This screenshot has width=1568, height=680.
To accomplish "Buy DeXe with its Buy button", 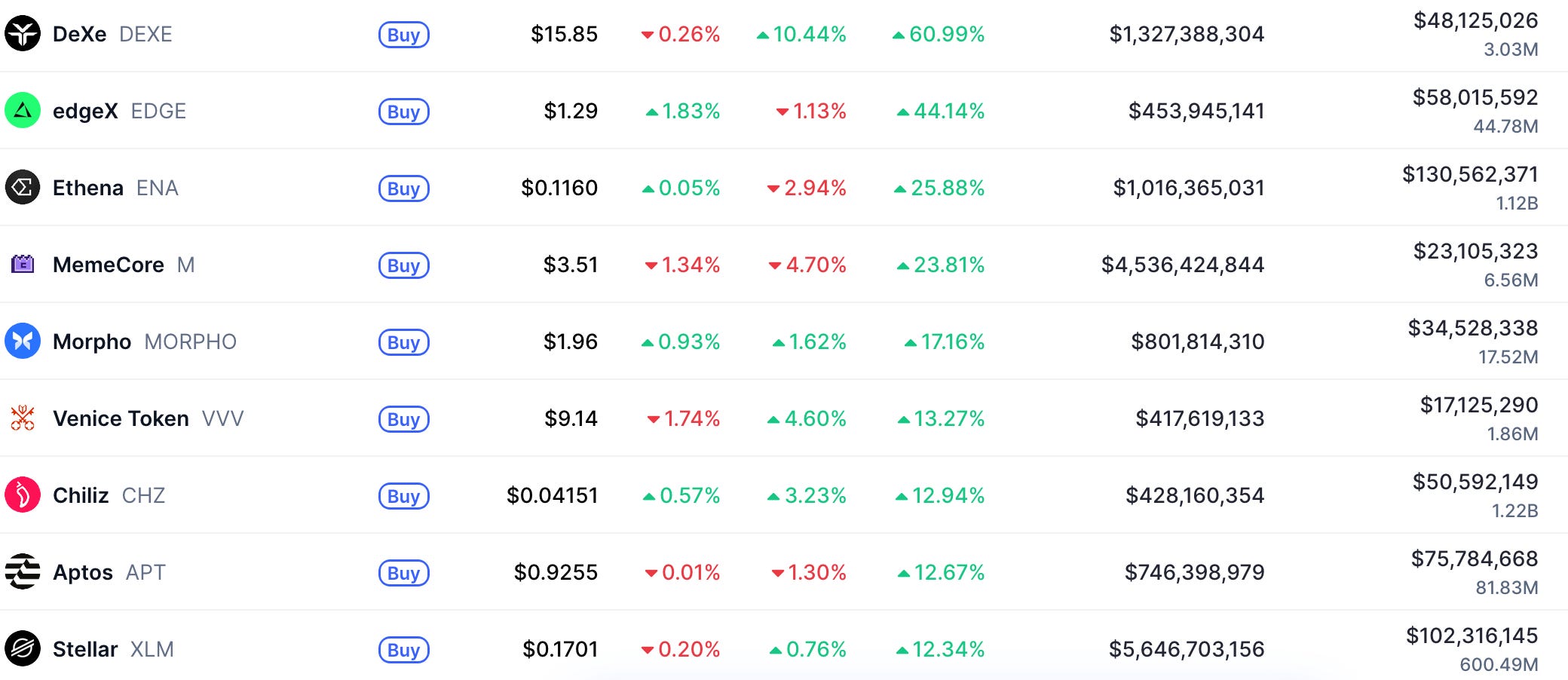I will pyautogui.click(x=404, y=35).
